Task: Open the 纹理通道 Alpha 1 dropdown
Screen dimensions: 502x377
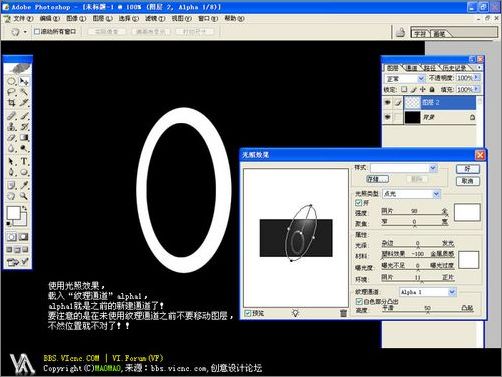Action: point(427,292)
